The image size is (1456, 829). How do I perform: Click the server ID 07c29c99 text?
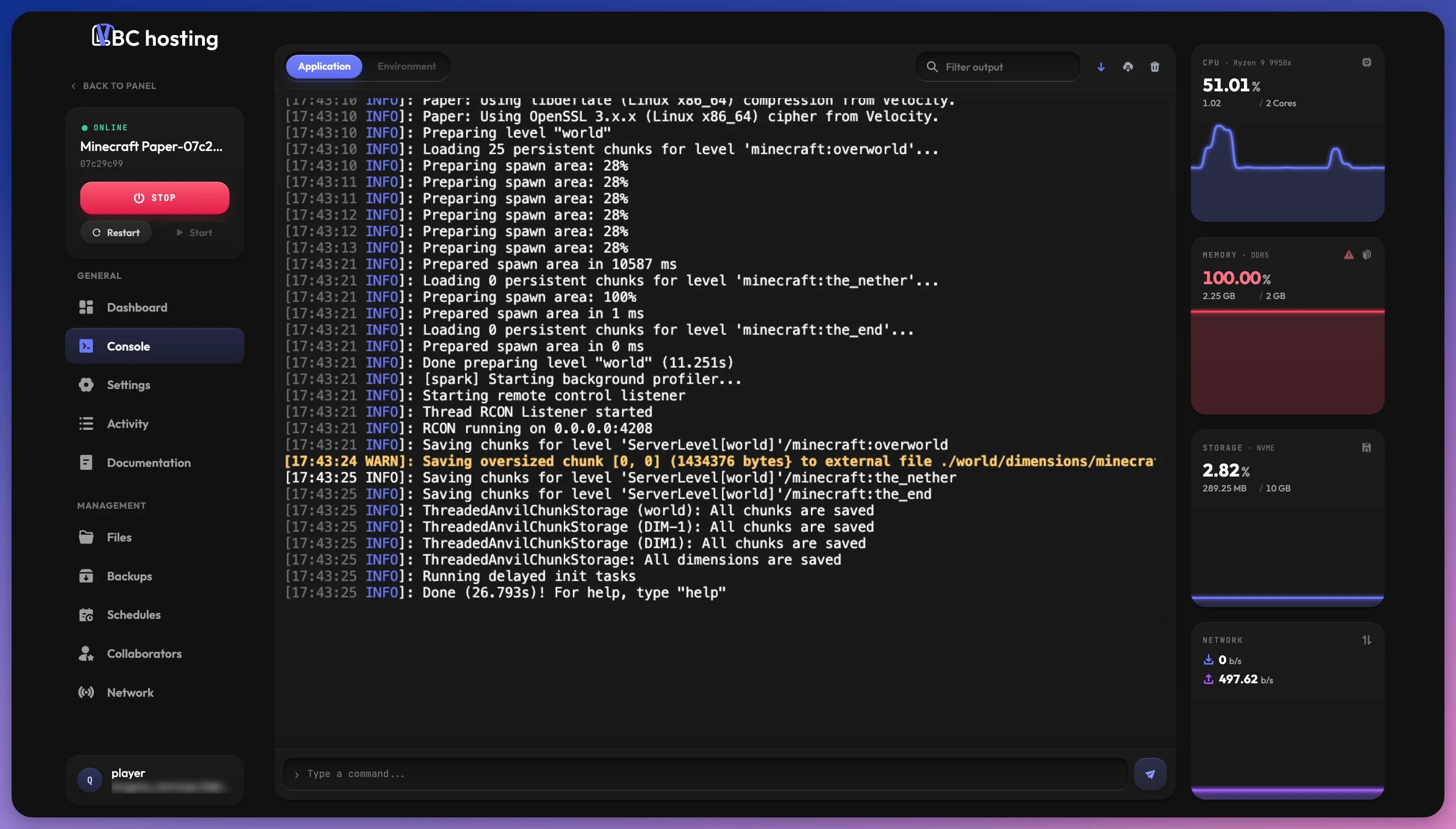101,164
